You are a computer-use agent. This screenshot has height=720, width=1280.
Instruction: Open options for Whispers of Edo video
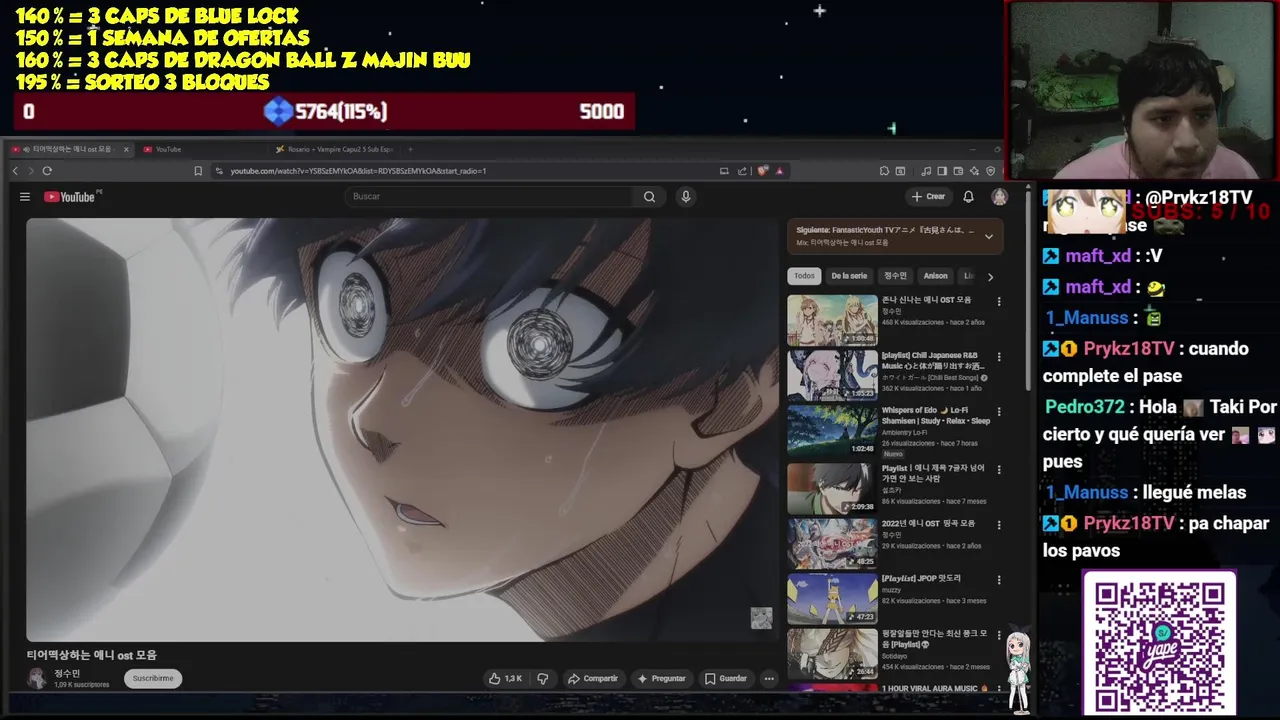998,412
